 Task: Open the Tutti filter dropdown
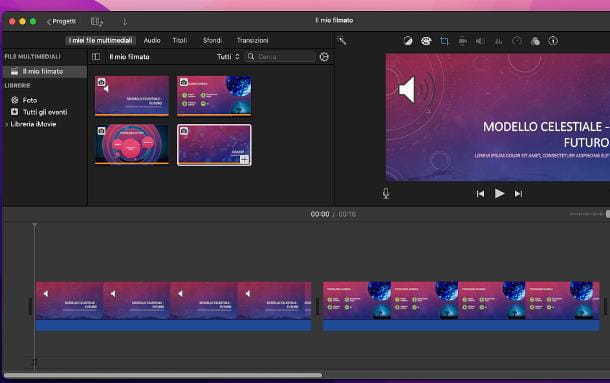tap(228, 57)
